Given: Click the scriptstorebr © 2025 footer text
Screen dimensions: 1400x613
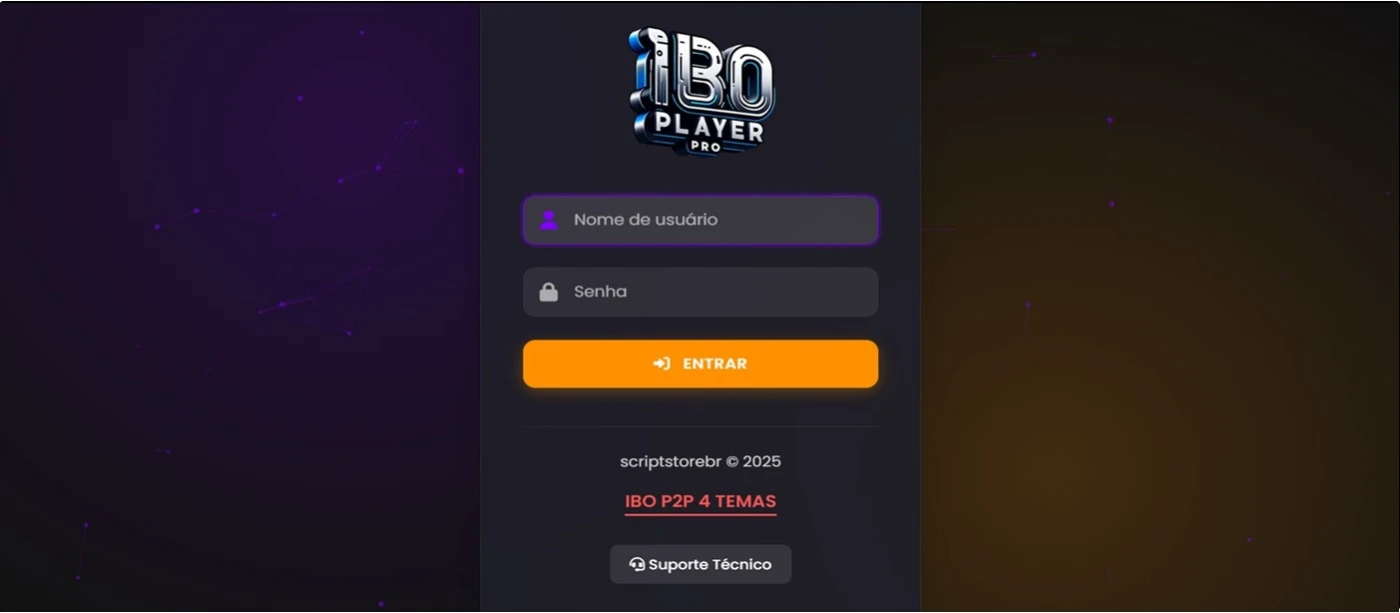Looking at the screenshot, I should 700,462.
